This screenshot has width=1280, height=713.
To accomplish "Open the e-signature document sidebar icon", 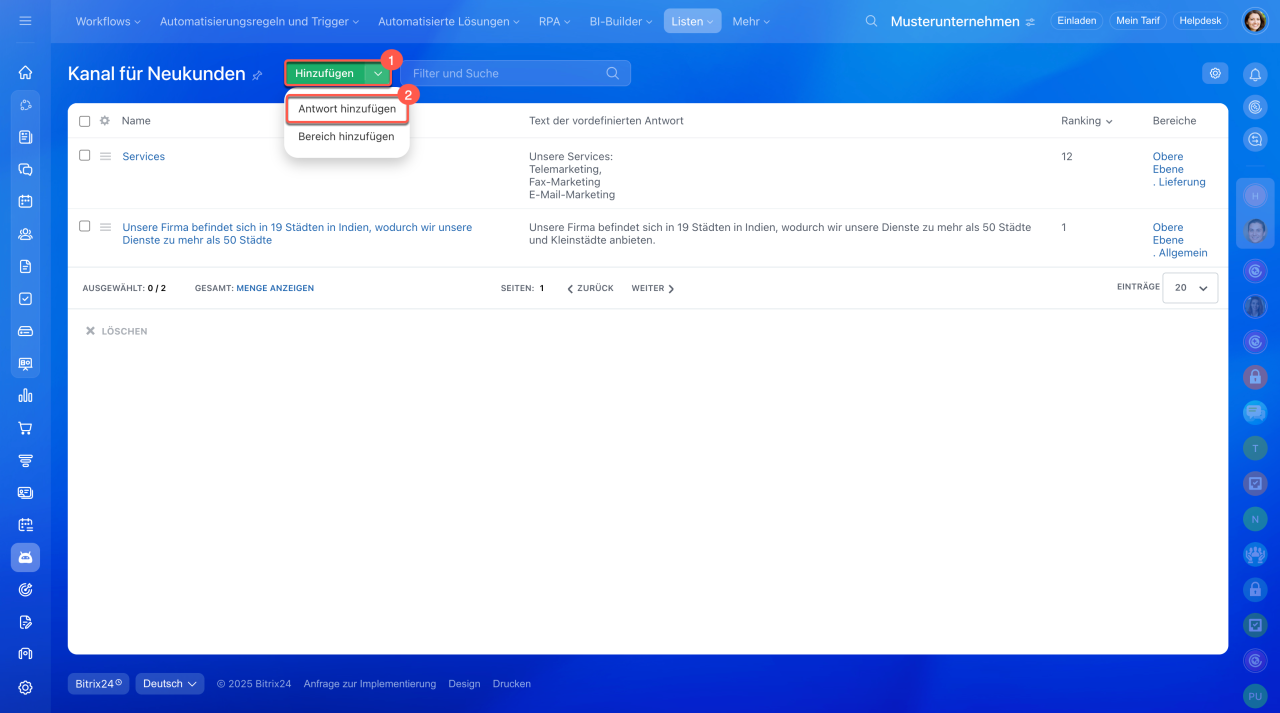I will tap(25, 622).
